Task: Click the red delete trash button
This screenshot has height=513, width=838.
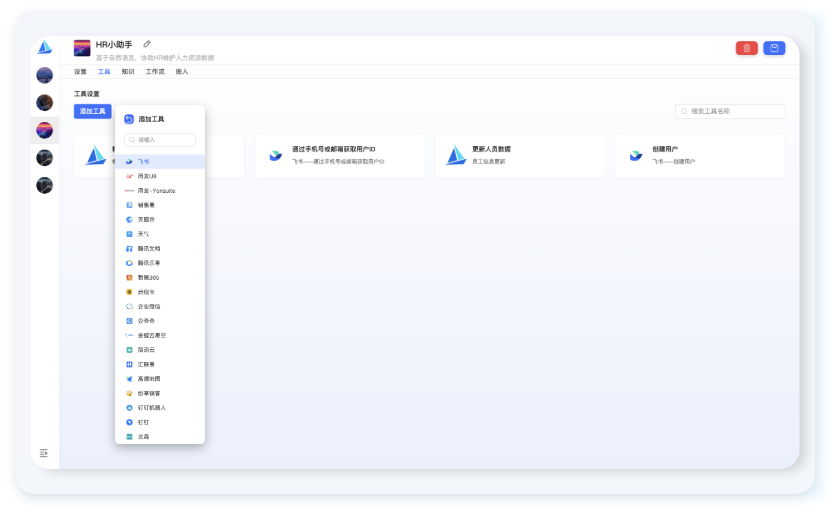Action: (746, 48)
